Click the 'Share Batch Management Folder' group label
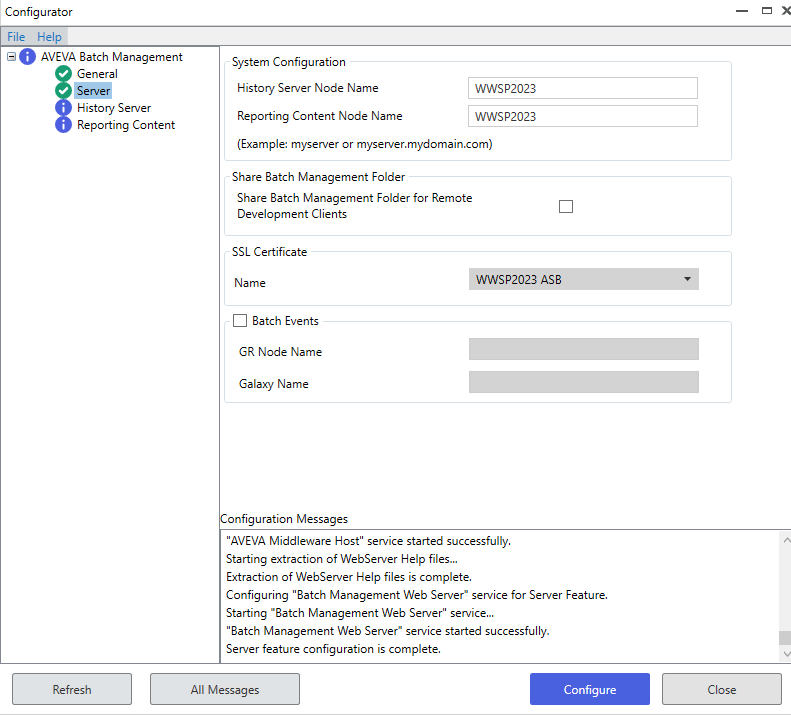 coord(318,177)
